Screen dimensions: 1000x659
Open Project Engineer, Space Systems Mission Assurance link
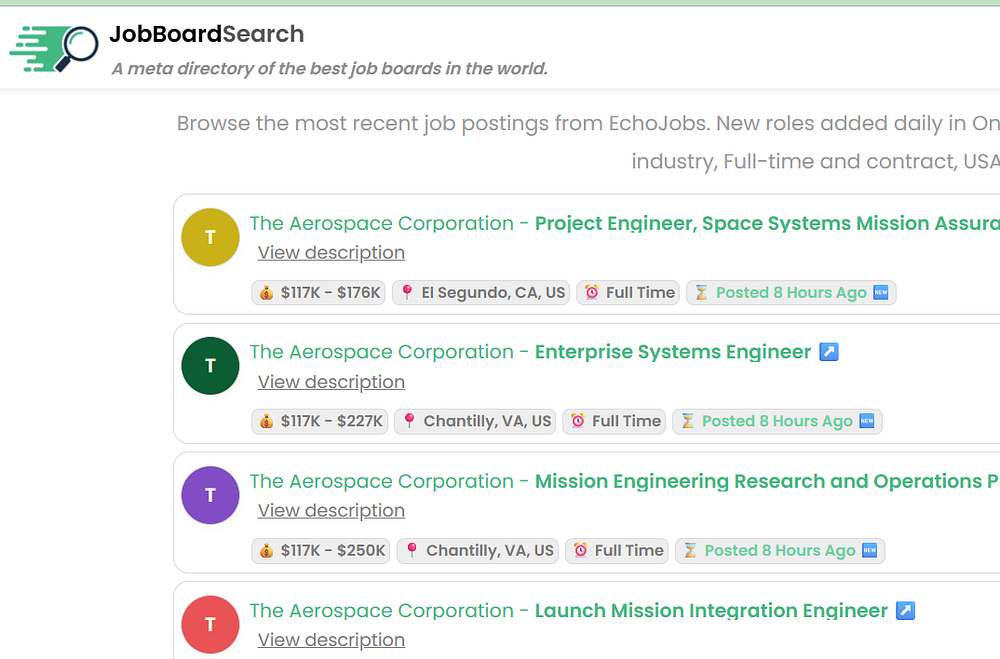pos(766,223)
